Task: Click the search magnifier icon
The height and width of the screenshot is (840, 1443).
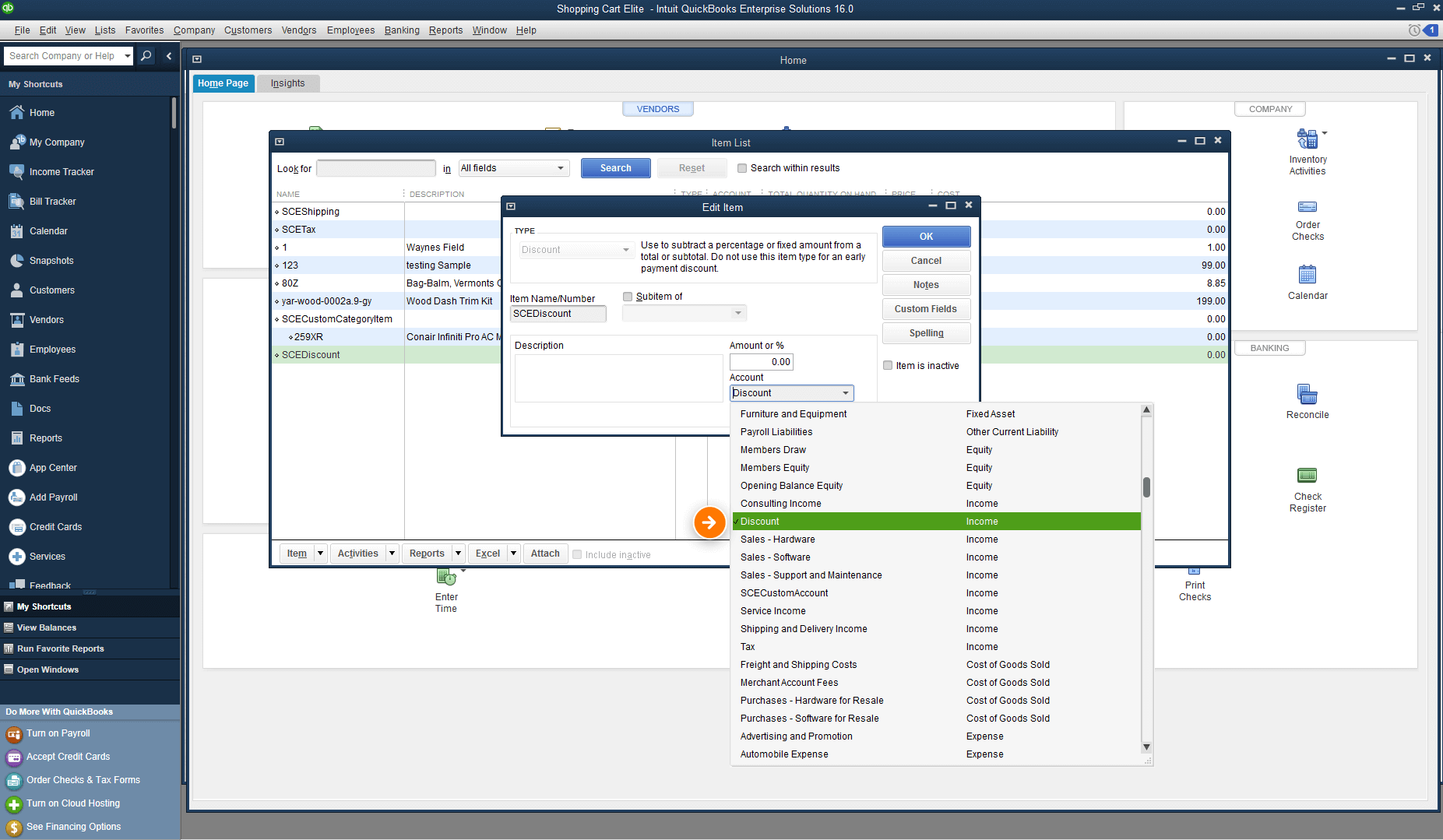Action: [146, 56]
